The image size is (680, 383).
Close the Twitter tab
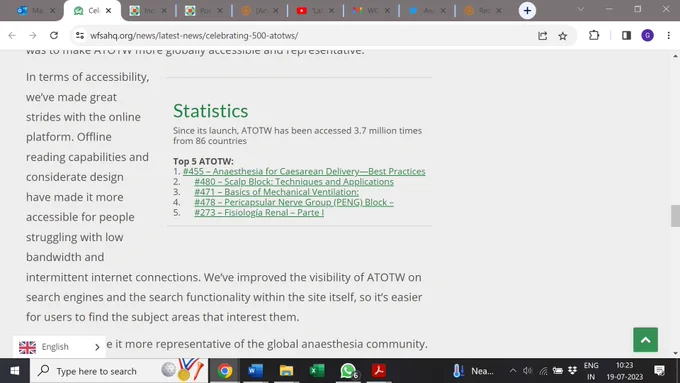443,11
